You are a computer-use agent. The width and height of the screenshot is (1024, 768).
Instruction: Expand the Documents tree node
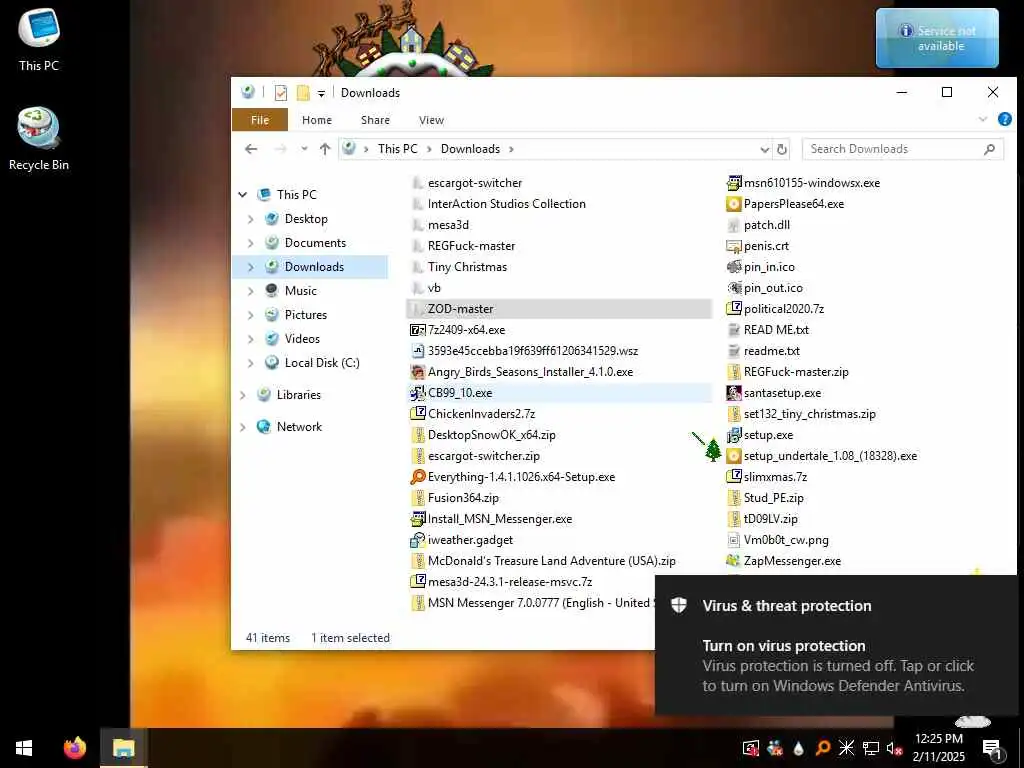(x=251, y=243)
